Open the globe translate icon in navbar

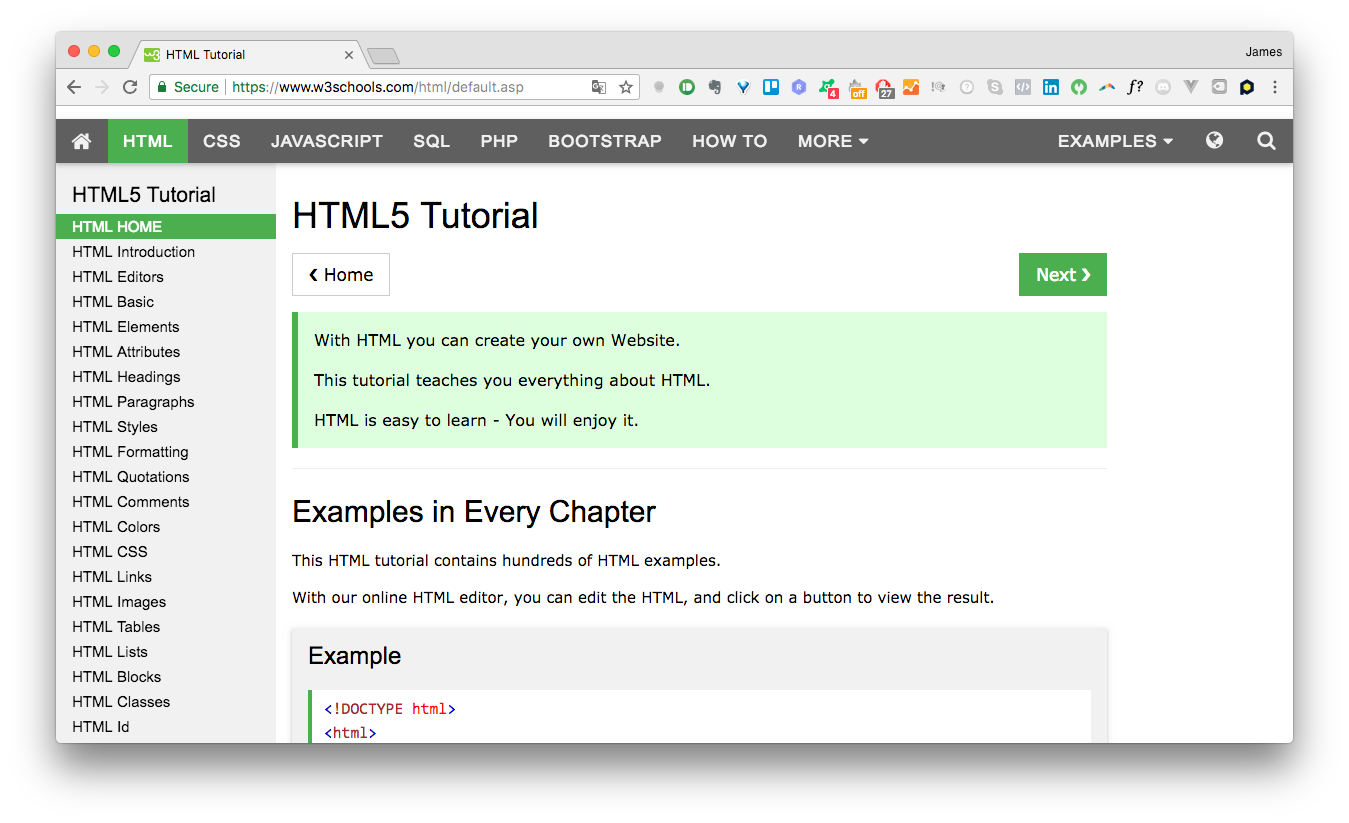[x=1214, y=141]
